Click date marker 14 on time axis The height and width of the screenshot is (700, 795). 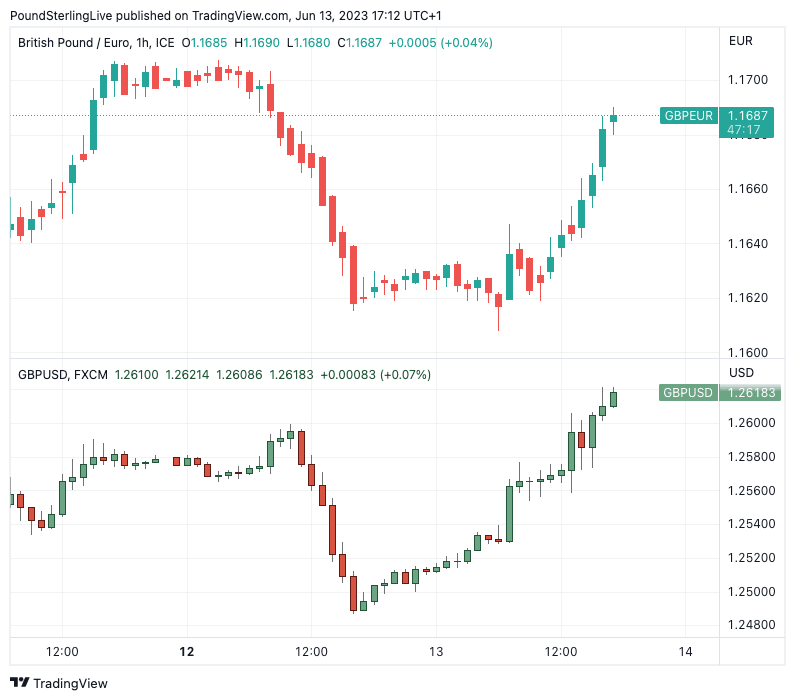[685, 651]
